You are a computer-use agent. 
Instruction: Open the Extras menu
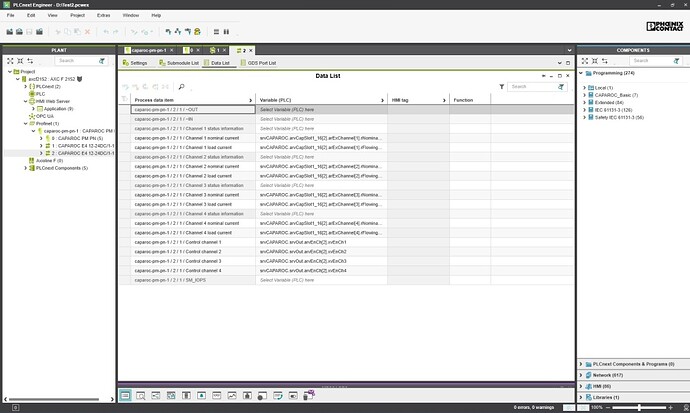click(x=103, y=15)
